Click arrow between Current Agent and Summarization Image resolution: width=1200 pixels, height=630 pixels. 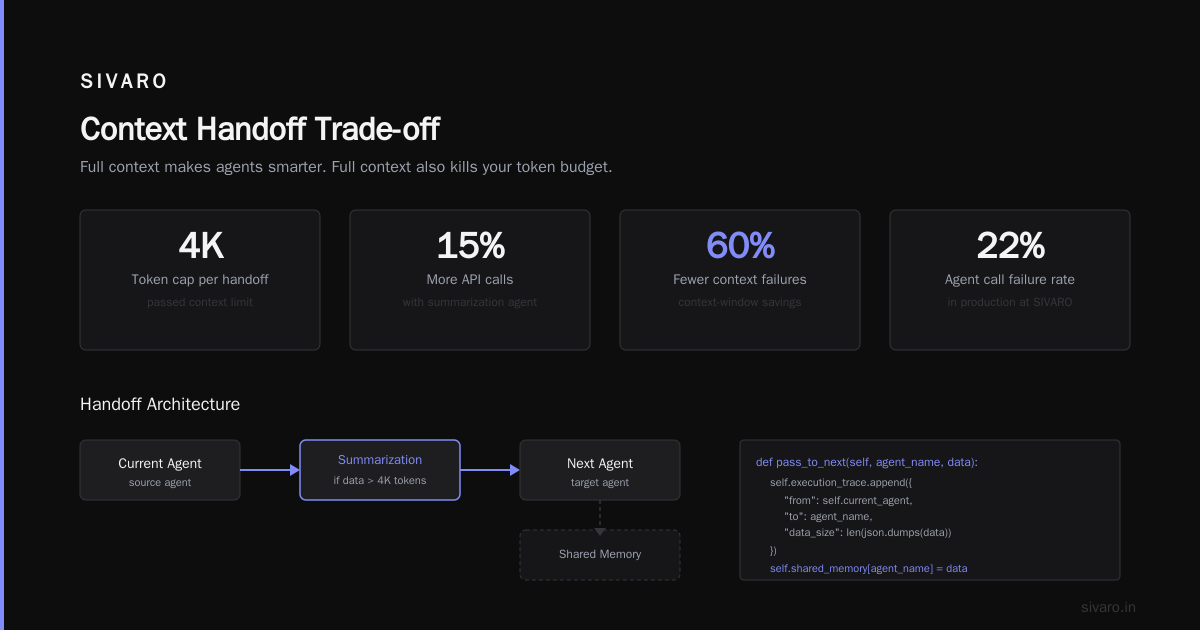click(270, 470)
